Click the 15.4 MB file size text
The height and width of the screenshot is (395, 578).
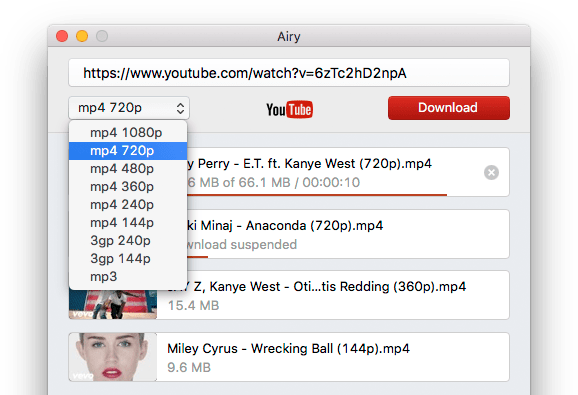(x=194, y=305)
